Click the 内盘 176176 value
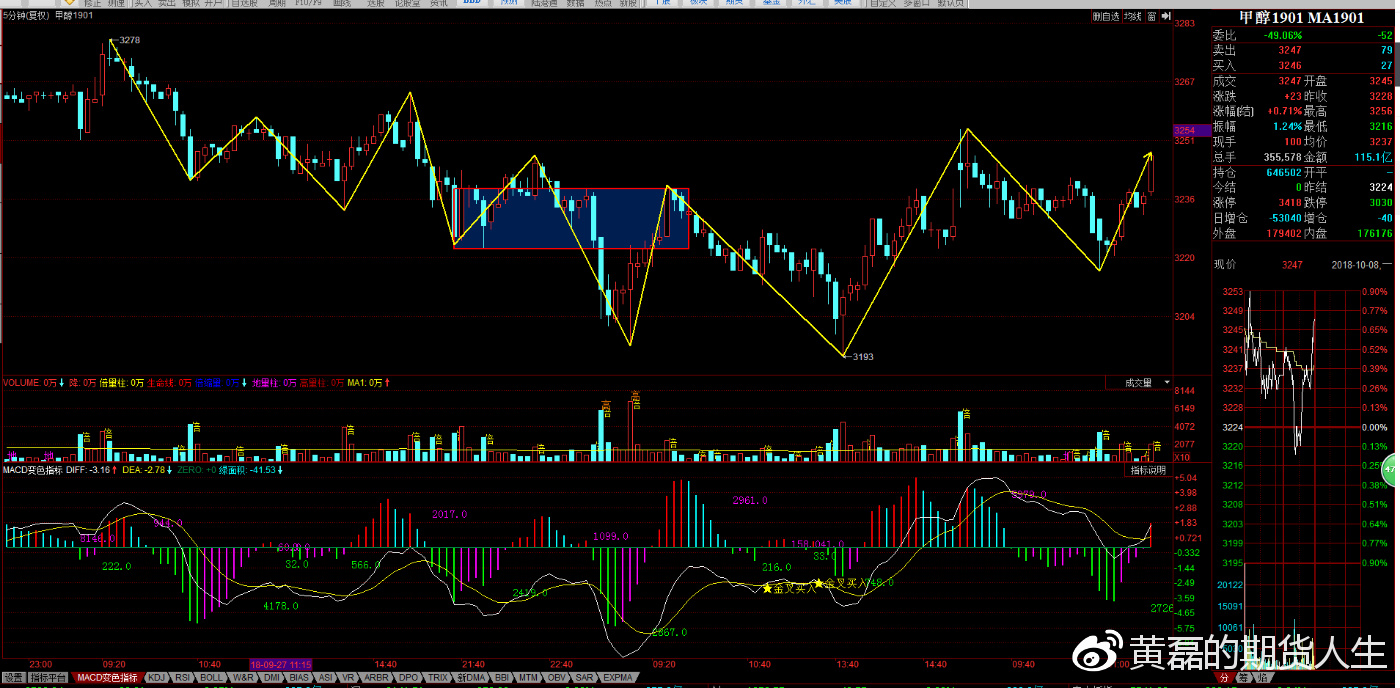Screen dimensions: 1400x688 1374,233
